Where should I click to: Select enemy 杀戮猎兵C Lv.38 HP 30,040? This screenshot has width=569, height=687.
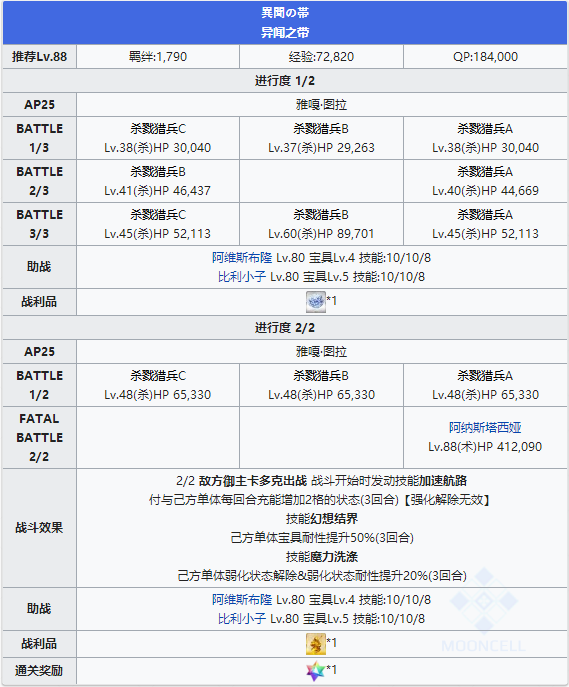pyautogui.click(x=158, y=138)
